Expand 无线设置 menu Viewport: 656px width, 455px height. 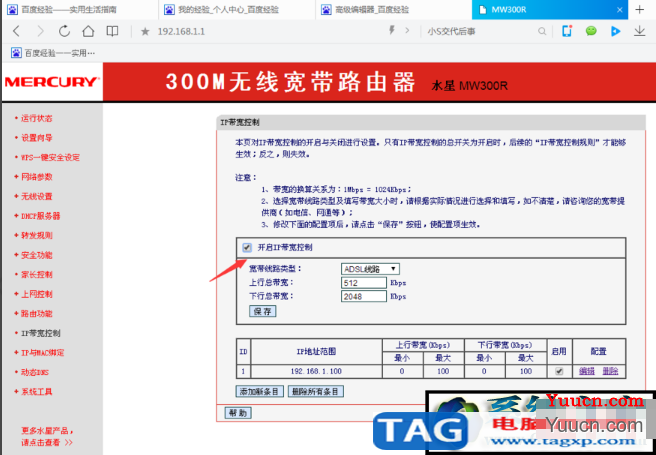[x=37, y=197]
